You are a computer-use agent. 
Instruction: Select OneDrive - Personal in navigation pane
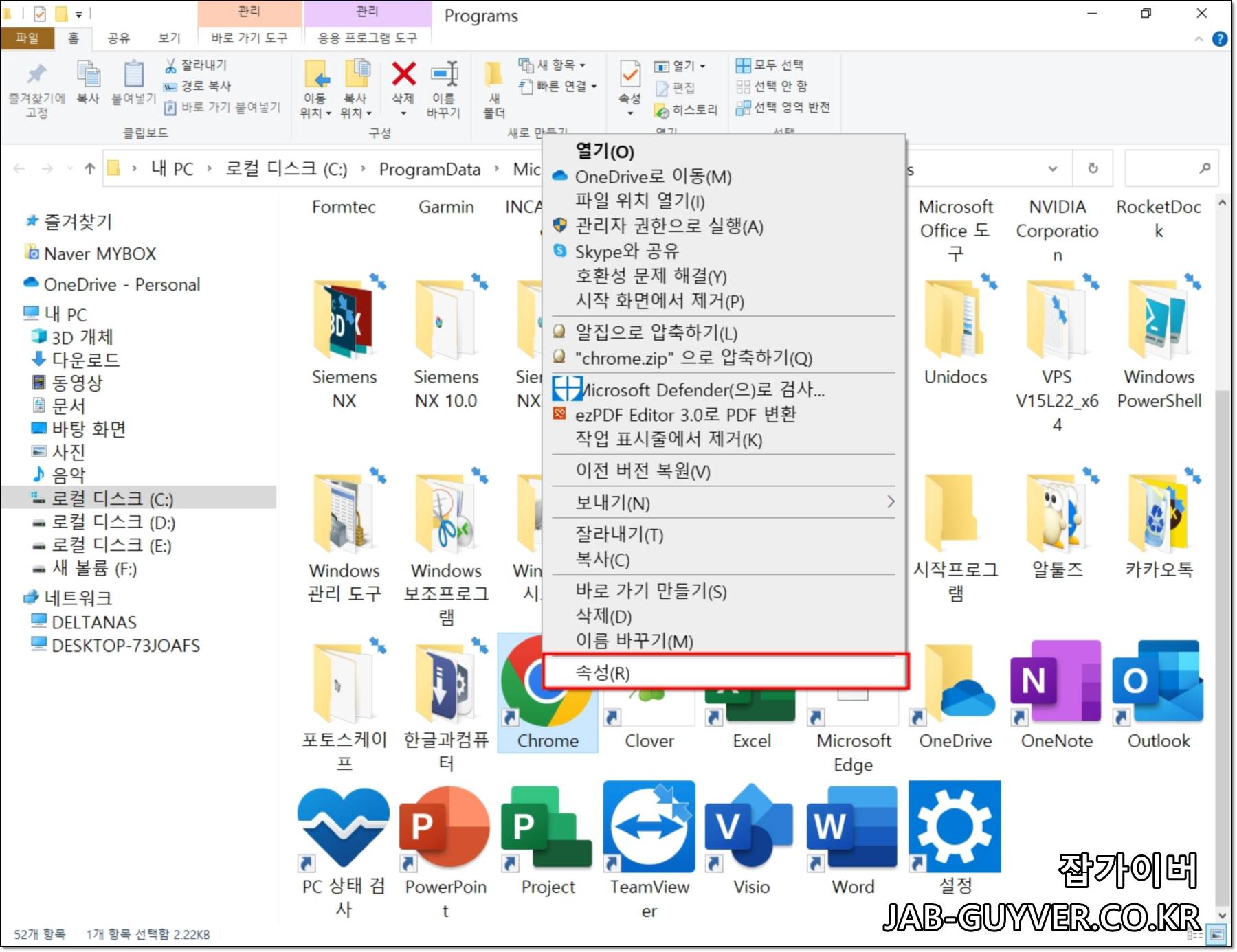pos(113,284)
